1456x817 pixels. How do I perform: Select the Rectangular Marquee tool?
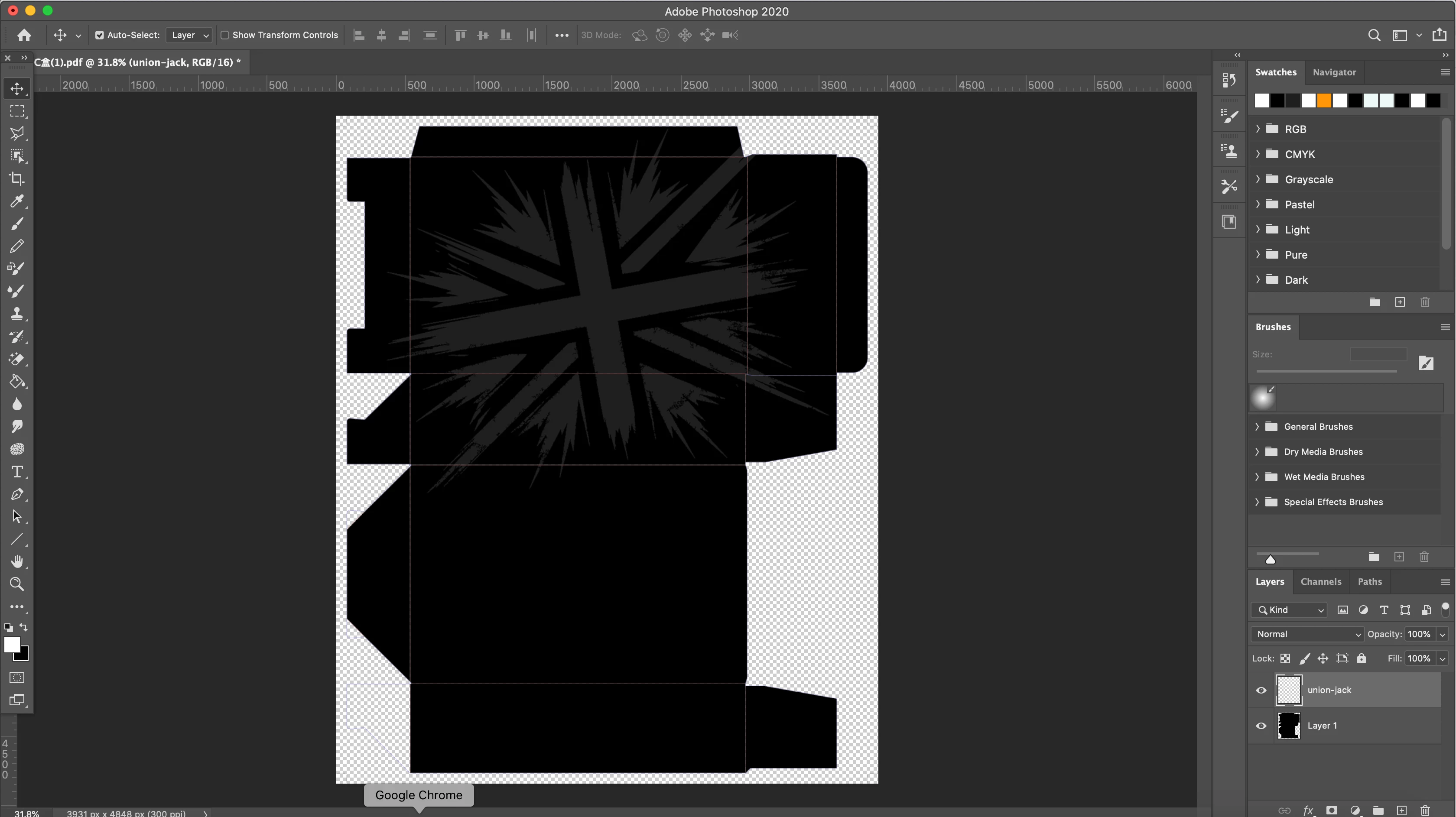(17, 111)
